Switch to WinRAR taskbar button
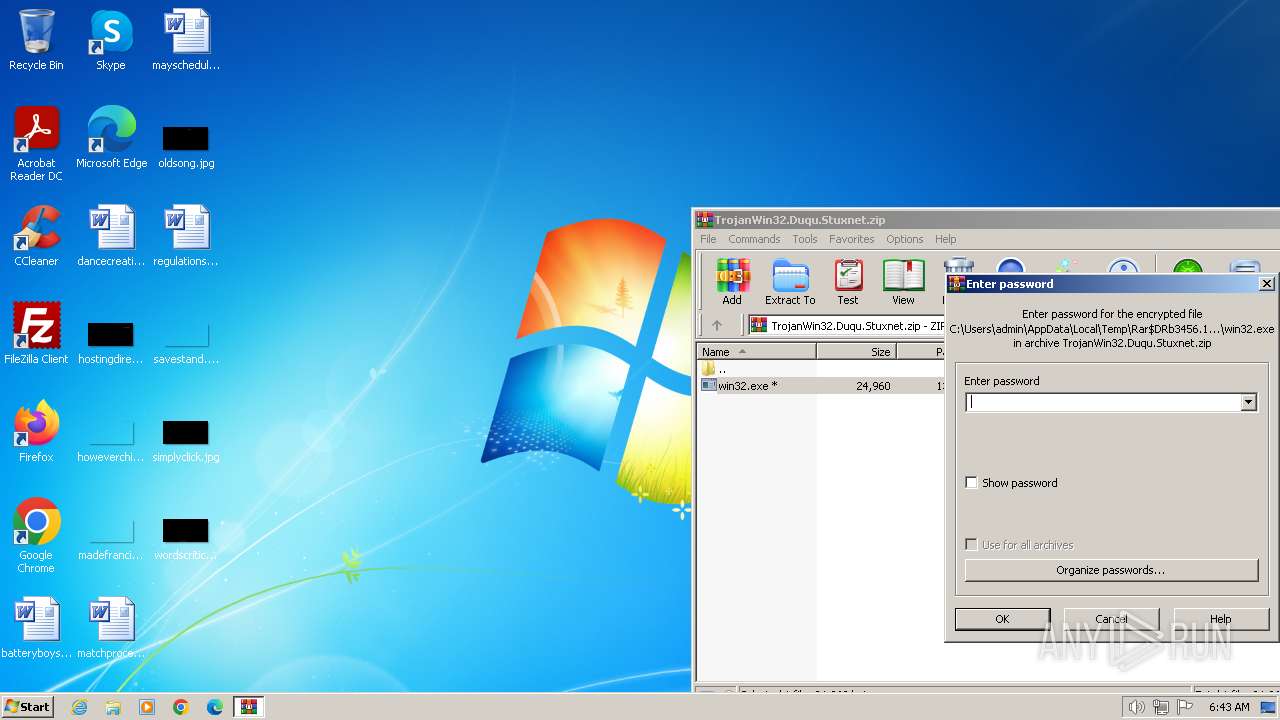1280x720 pixels. tap(249, 707)
